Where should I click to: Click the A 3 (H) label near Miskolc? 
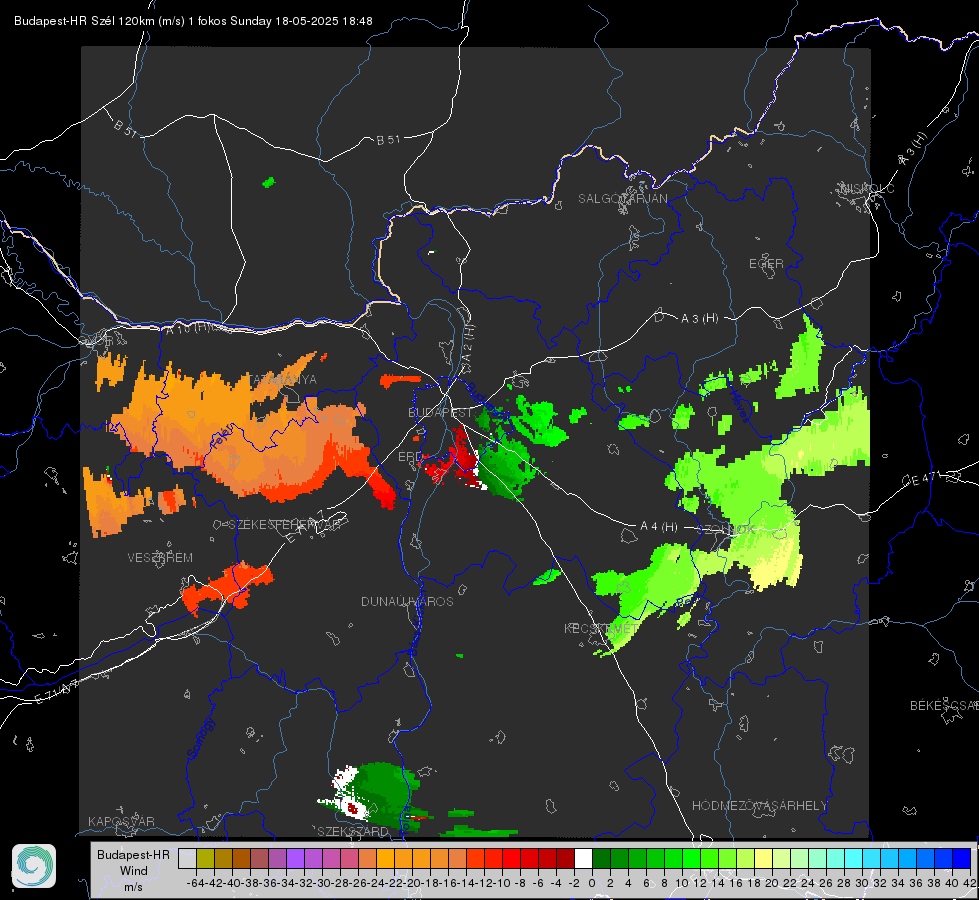tap(913, 149)
